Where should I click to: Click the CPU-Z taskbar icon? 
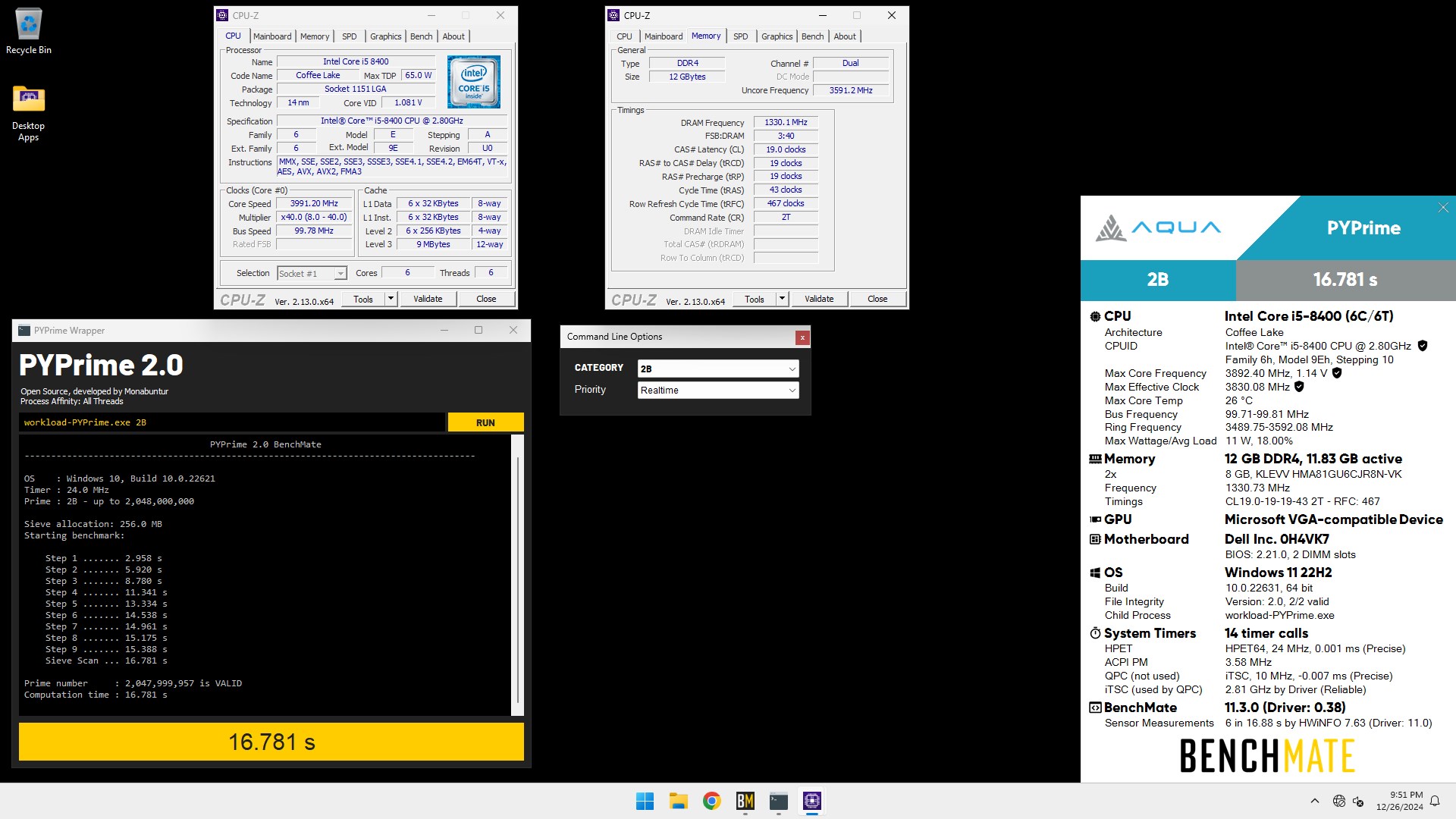click(811, 801)
